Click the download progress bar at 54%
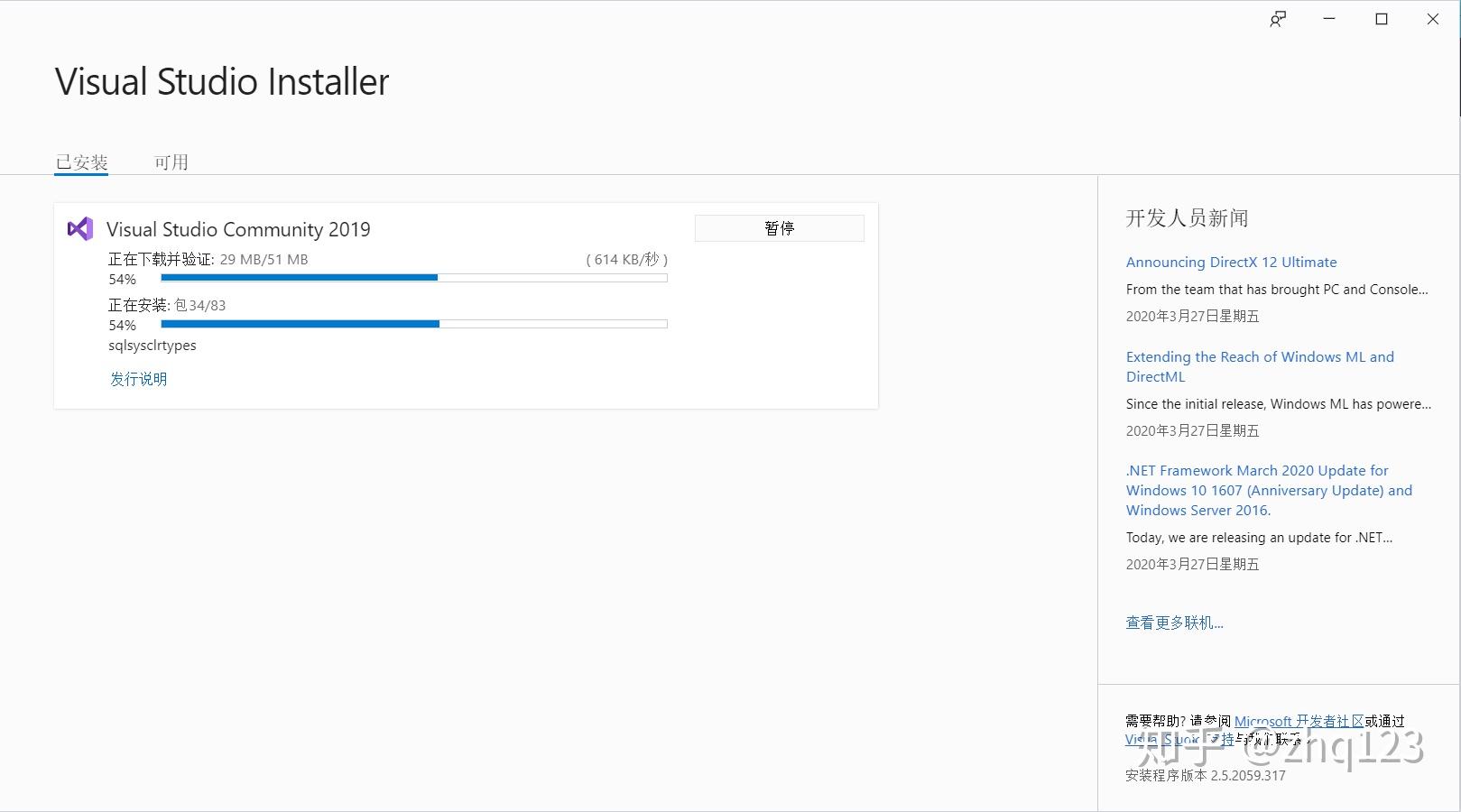This screenshot has width=1461, height=812. [x=413, y=277]
